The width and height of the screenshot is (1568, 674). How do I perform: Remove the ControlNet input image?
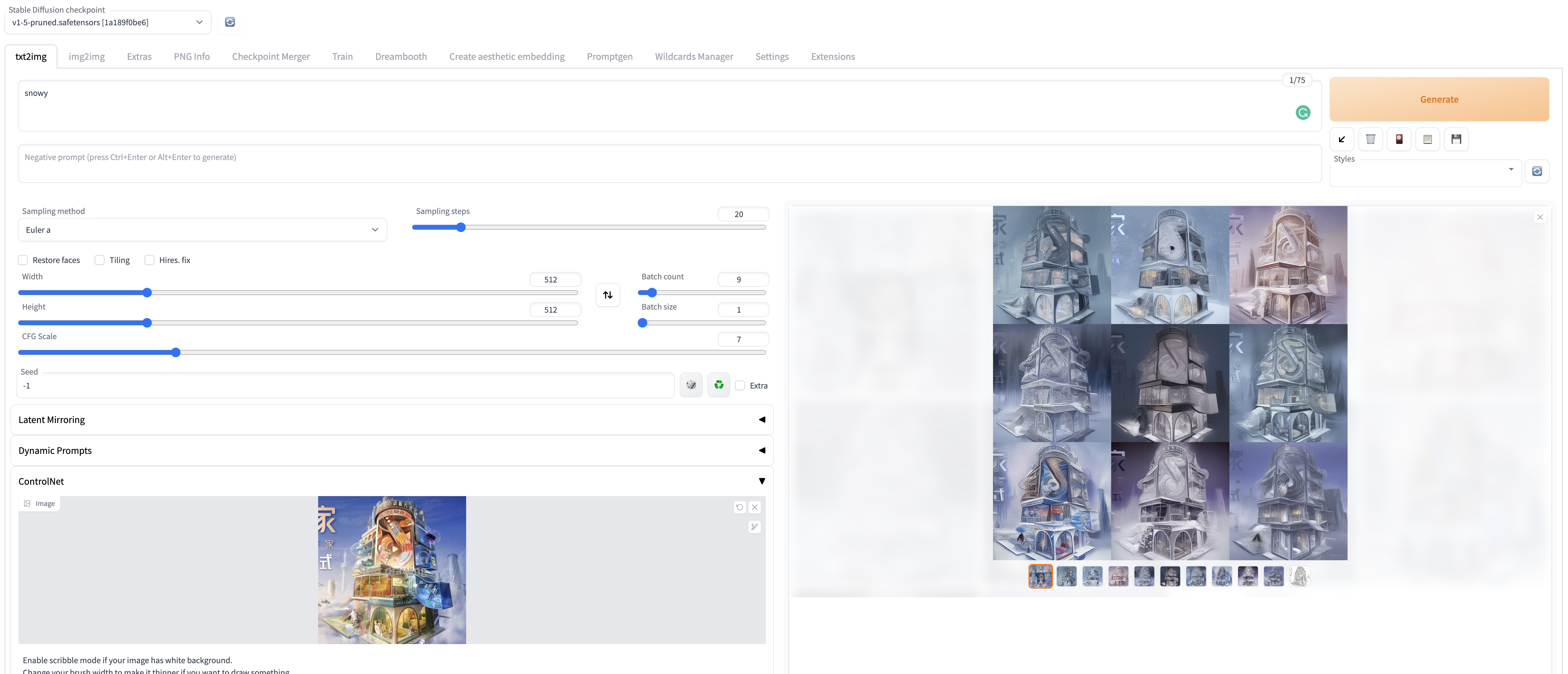754,507
